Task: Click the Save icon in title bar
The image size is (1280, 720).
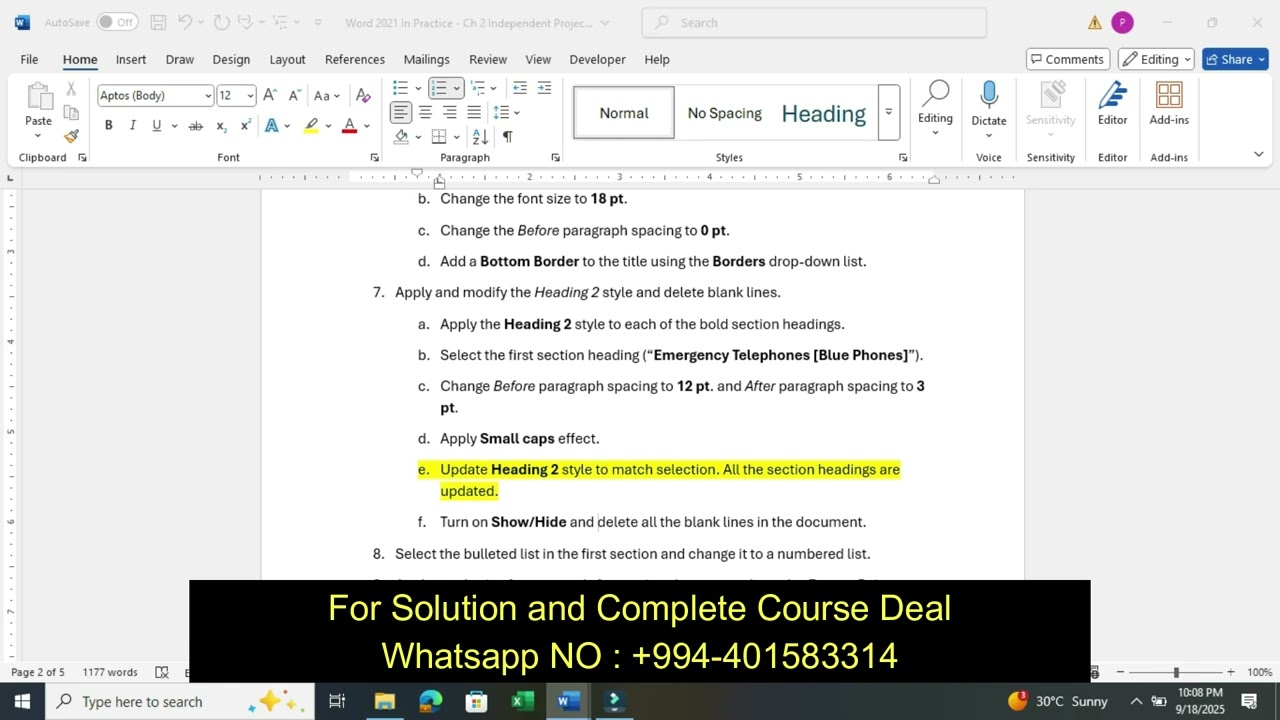Action: (x=158, y=22)
